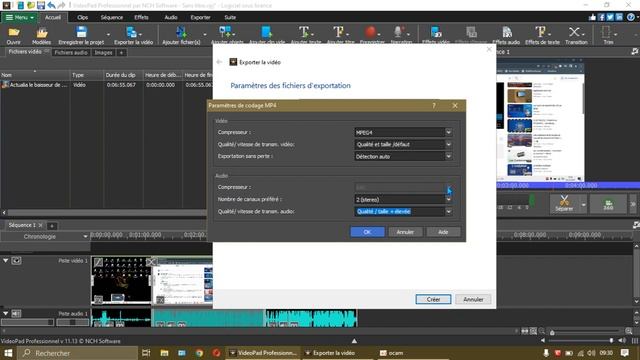Click Créer in export window
The image size is (640, 360).
point(433,299)
